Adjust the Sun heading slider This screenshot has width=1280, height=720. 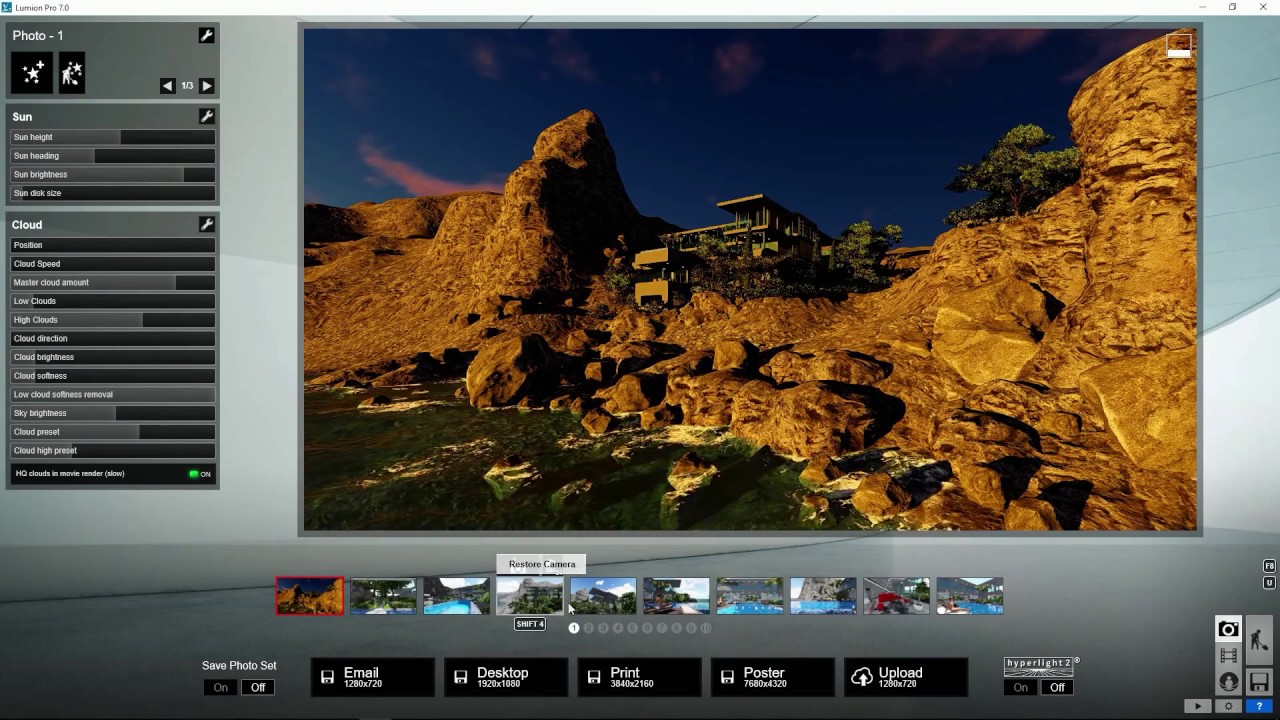pos(113,156)
